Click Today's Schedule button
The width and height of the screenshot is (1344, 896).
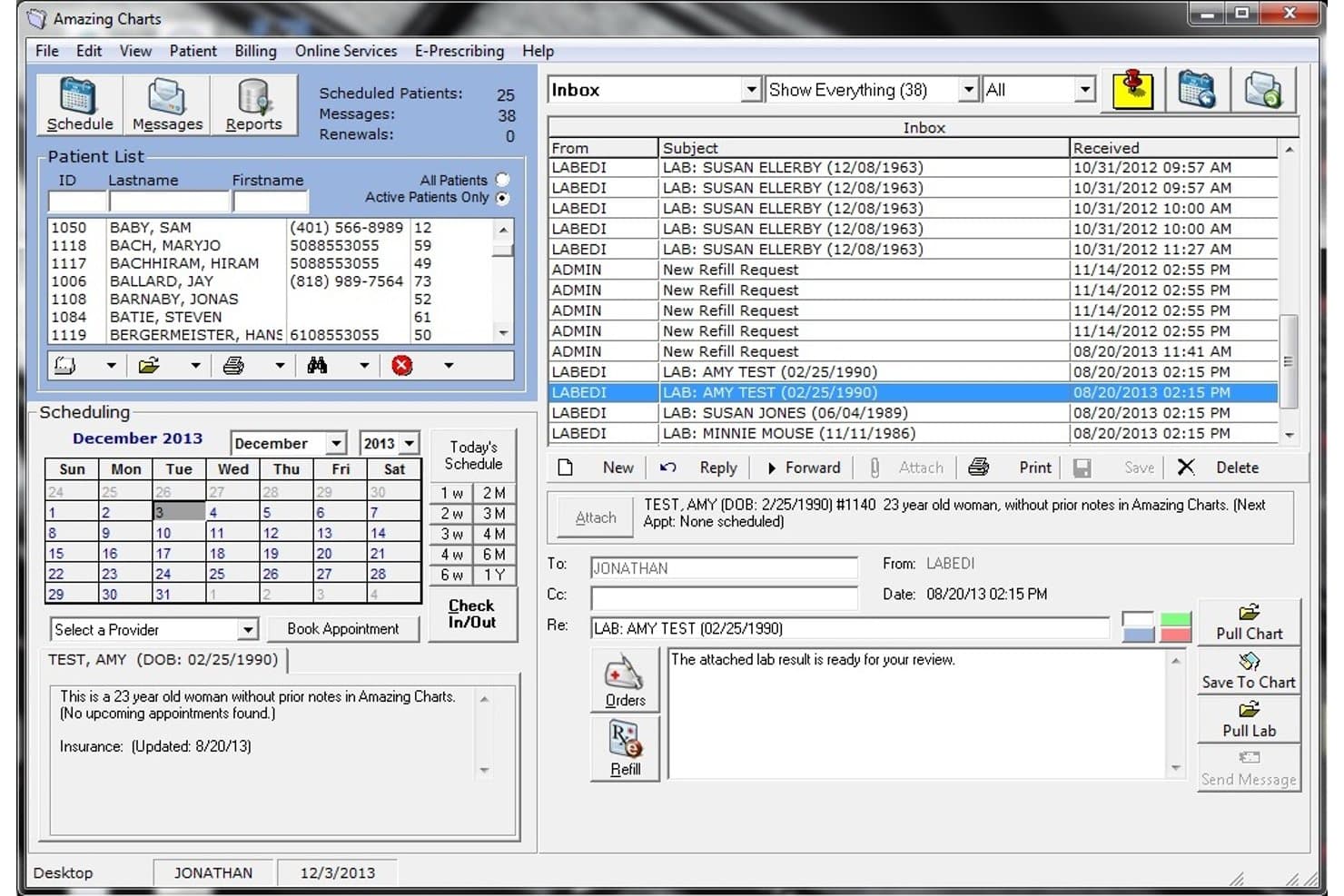pos(473,455)
